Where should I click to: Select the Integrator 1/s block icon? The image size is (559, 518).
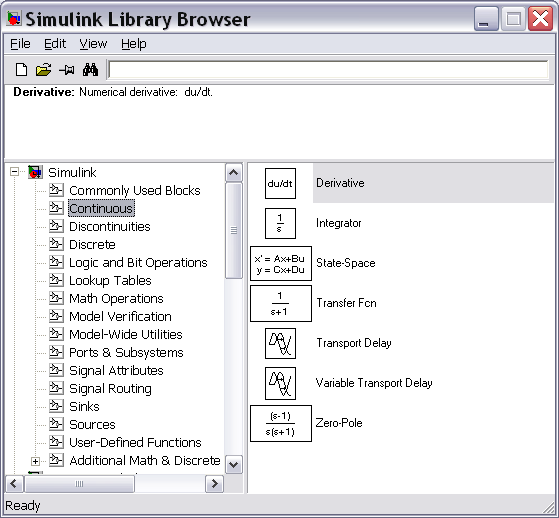280,223
